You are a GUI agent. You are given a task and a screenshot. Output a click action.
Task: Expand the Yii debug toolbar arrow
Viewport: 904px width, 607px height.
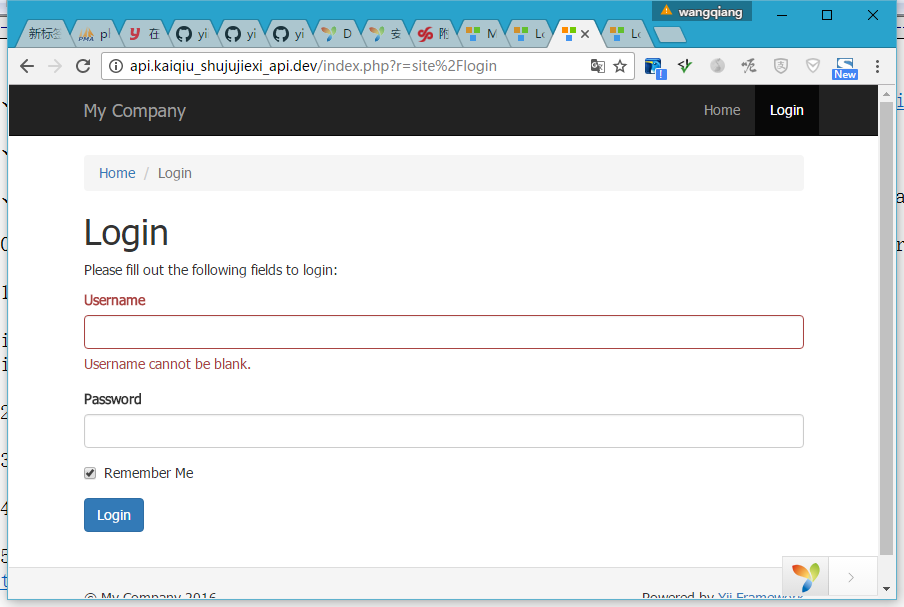pyautogui.click(x=852, y=577)
